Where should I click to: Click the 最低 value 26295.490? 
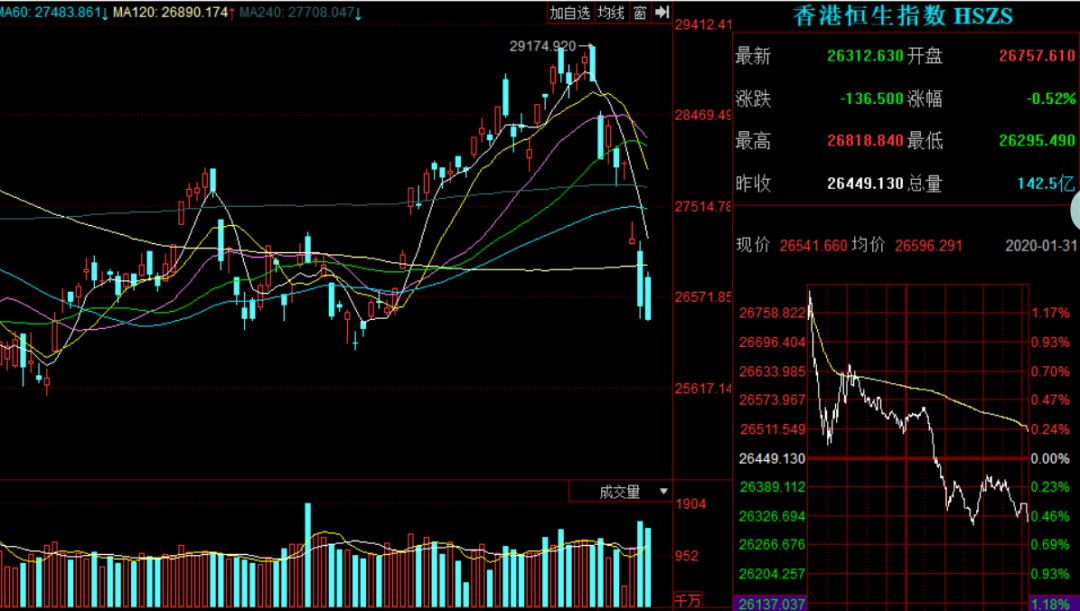(x=1037, y=141)
